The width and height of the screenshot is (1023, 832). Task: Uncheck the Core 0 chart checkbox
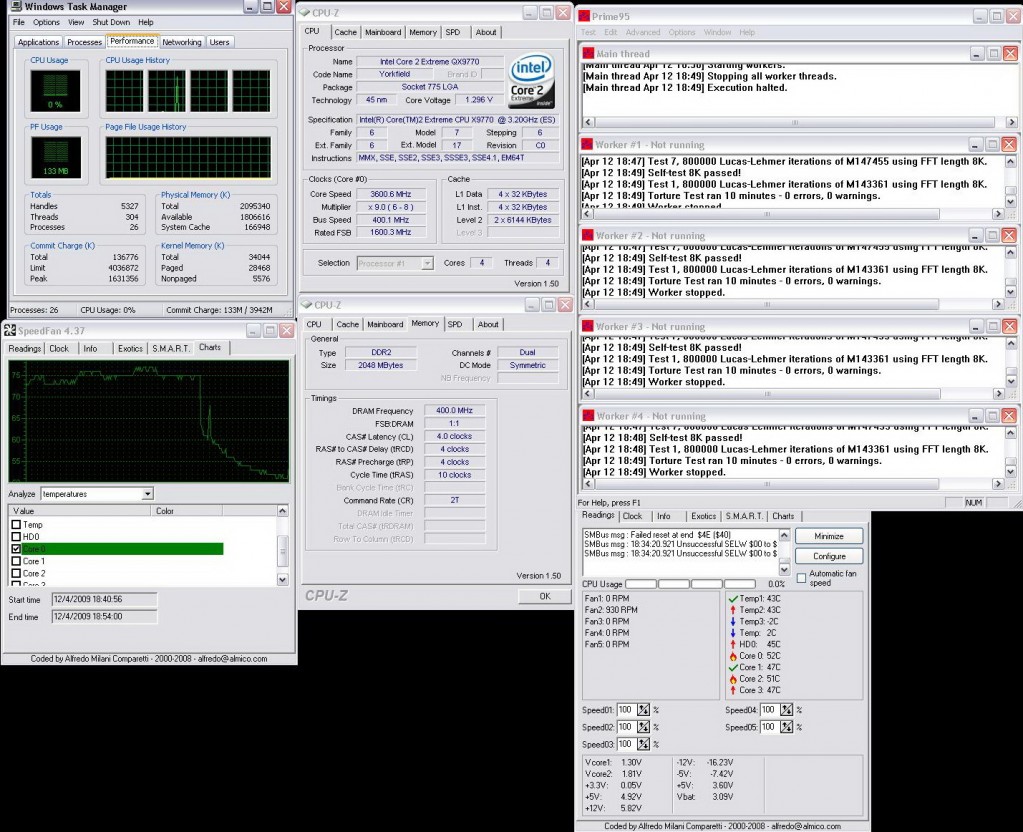point(15,549)
